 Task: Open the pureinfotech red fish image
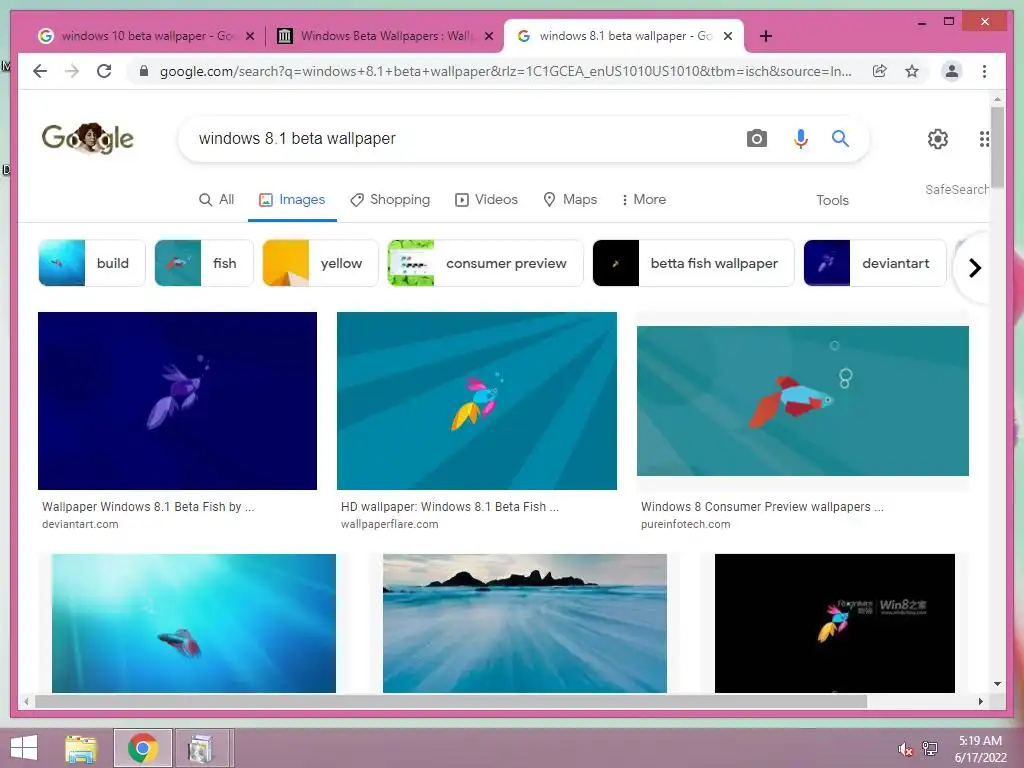tap(803, 401)
